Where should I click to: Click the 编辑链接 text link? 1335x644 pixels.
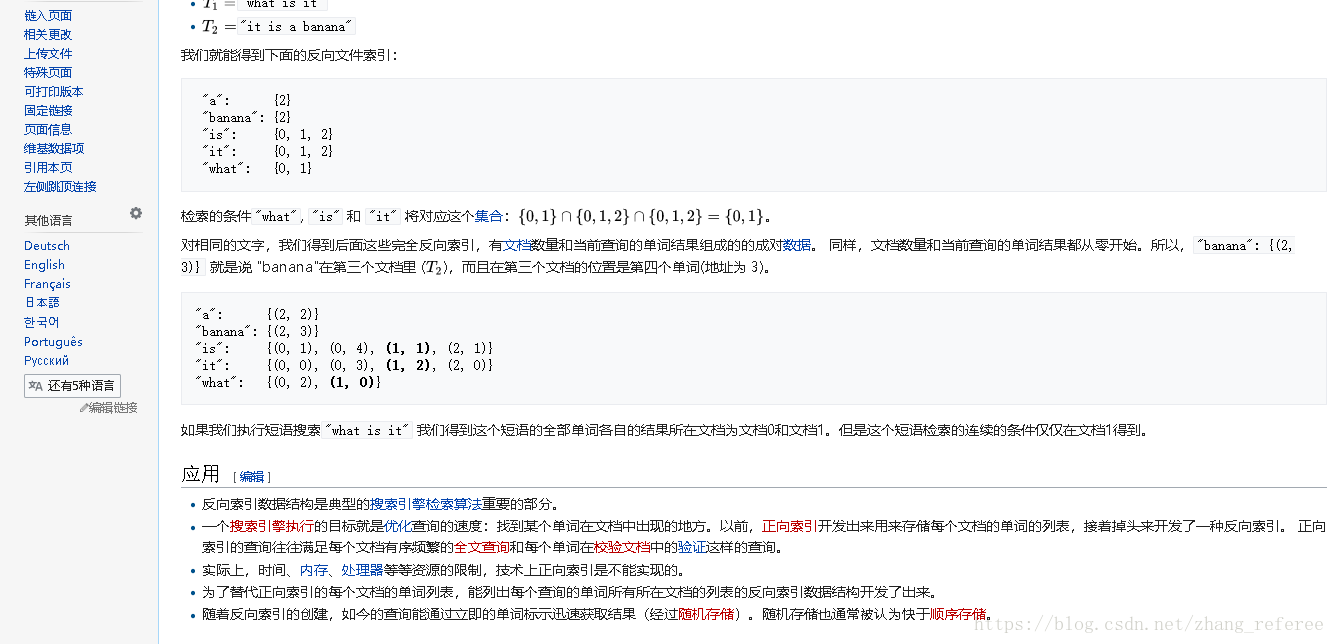(113, 408)
